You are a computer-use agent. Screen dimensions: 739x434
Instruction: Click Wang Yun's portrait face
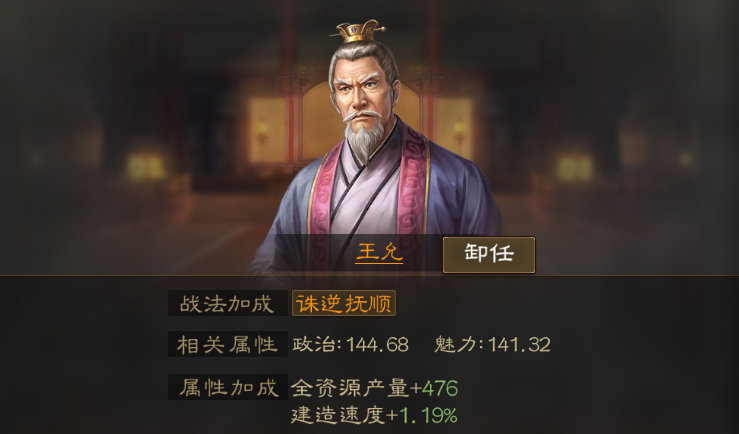click(x=361, y=92)
